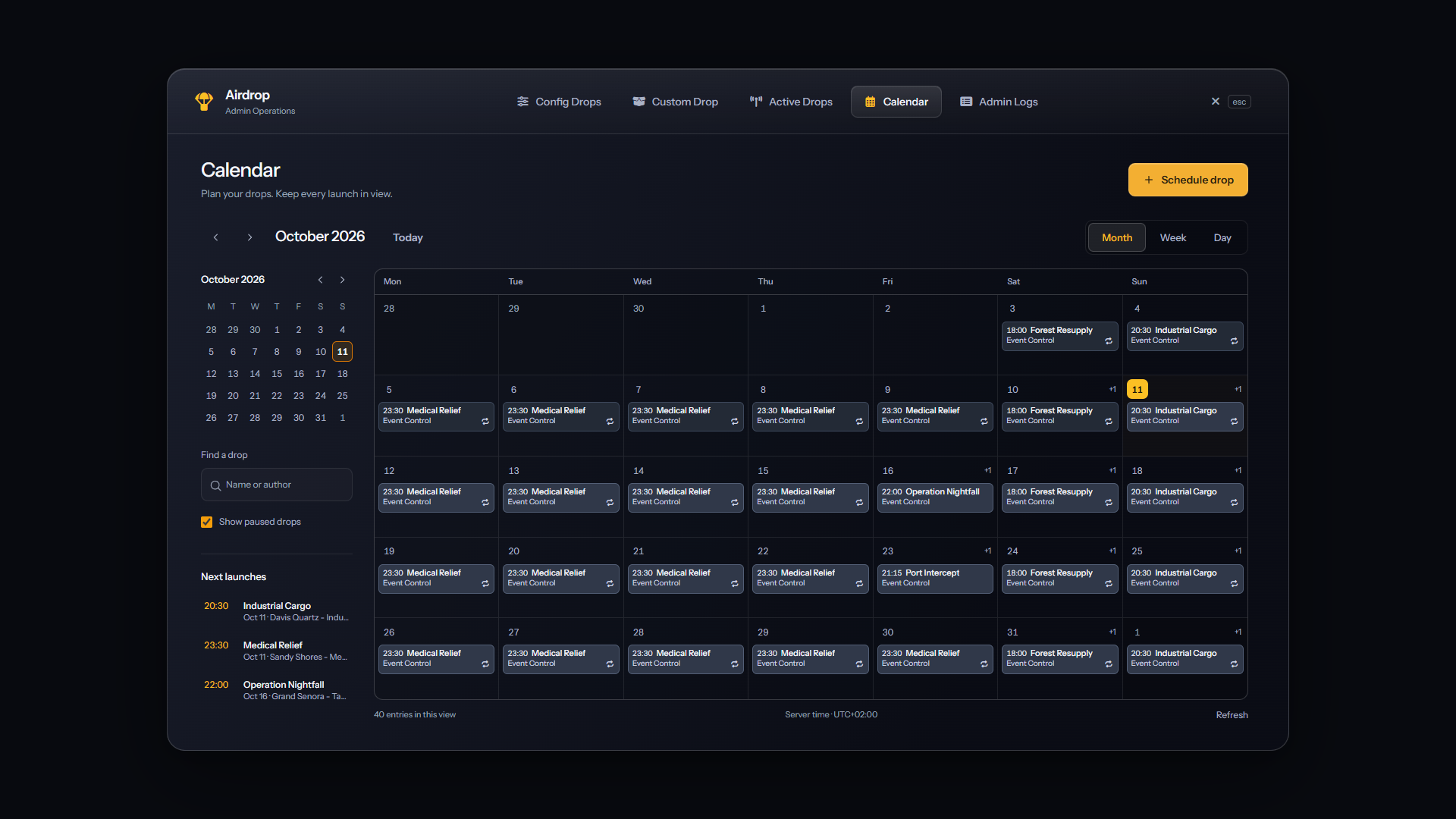Pick day 16 in the mini calendar

click(x=299, y=374)
